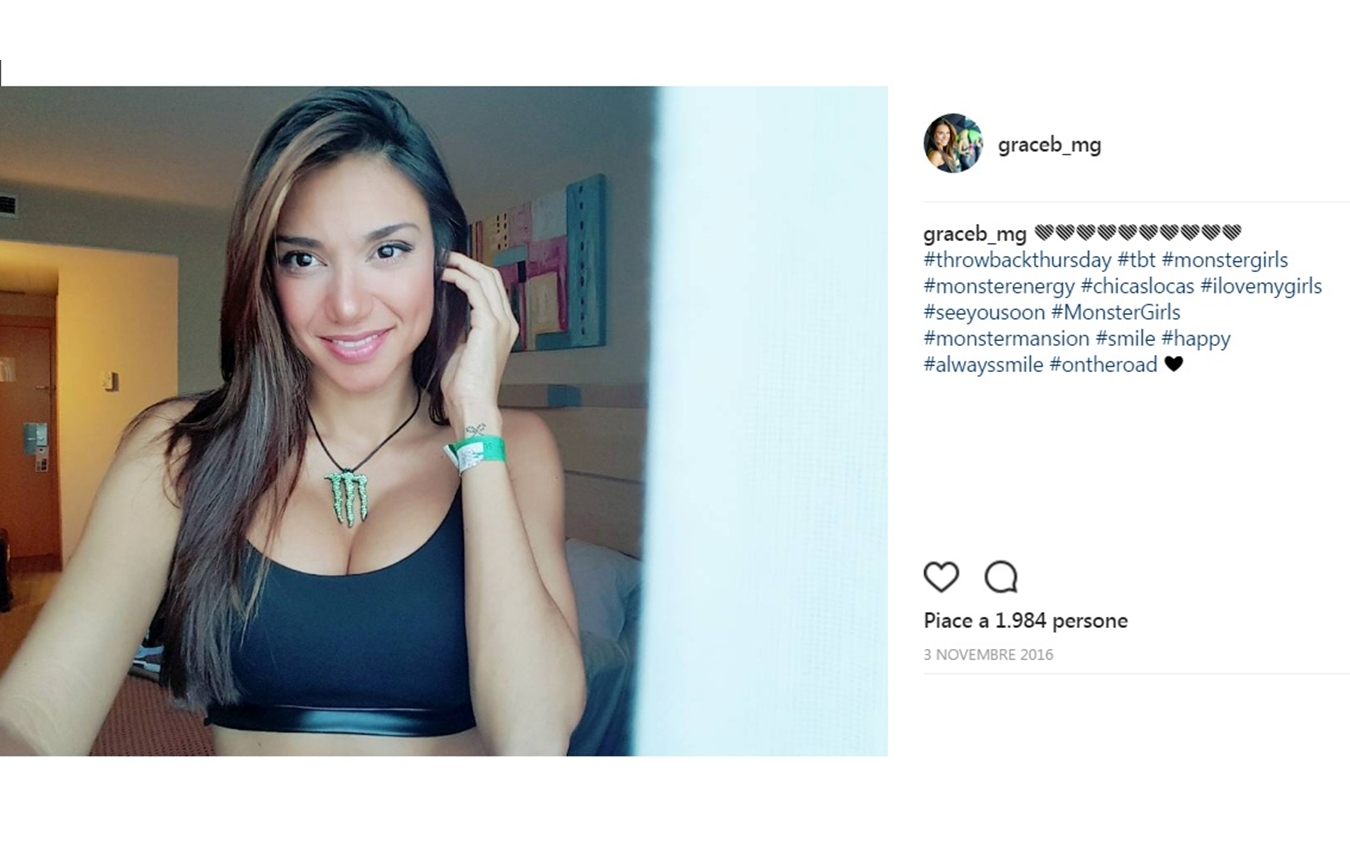Open #monstermansion hashtag
Viewport: 1350px width, 845px height.
1006,338
